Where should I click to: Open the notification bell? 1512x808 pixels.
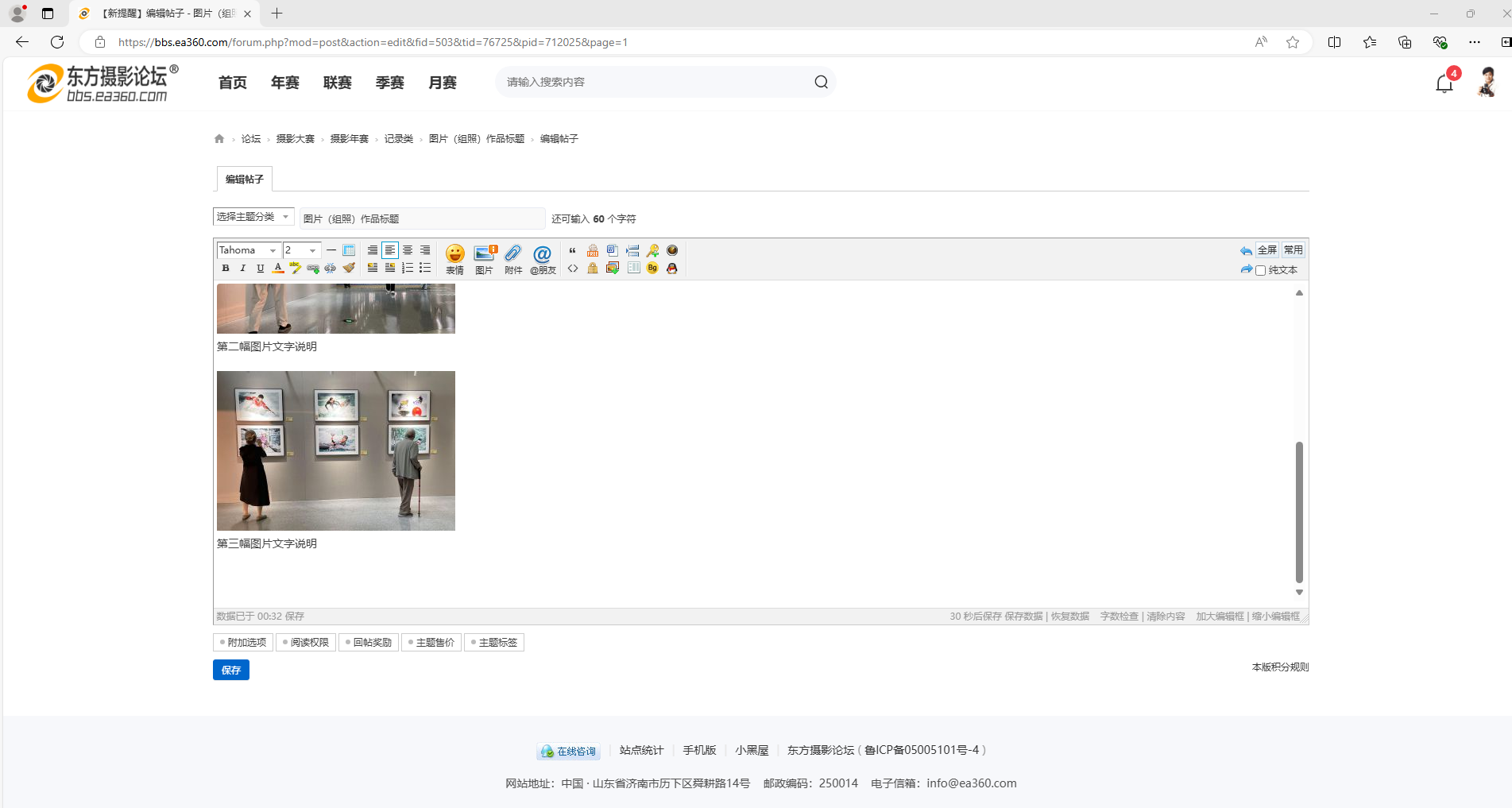(1444, 83)
